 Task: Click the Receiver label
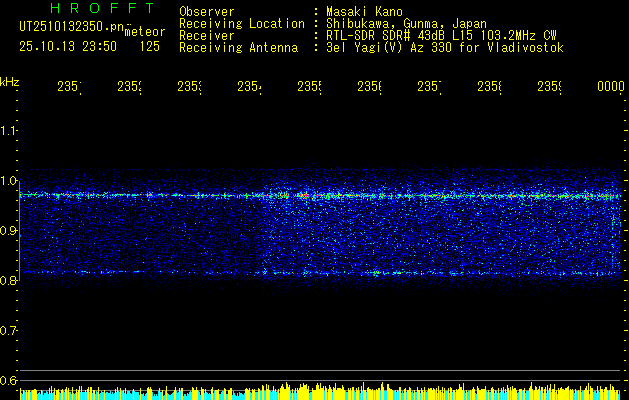pos(207,36)
